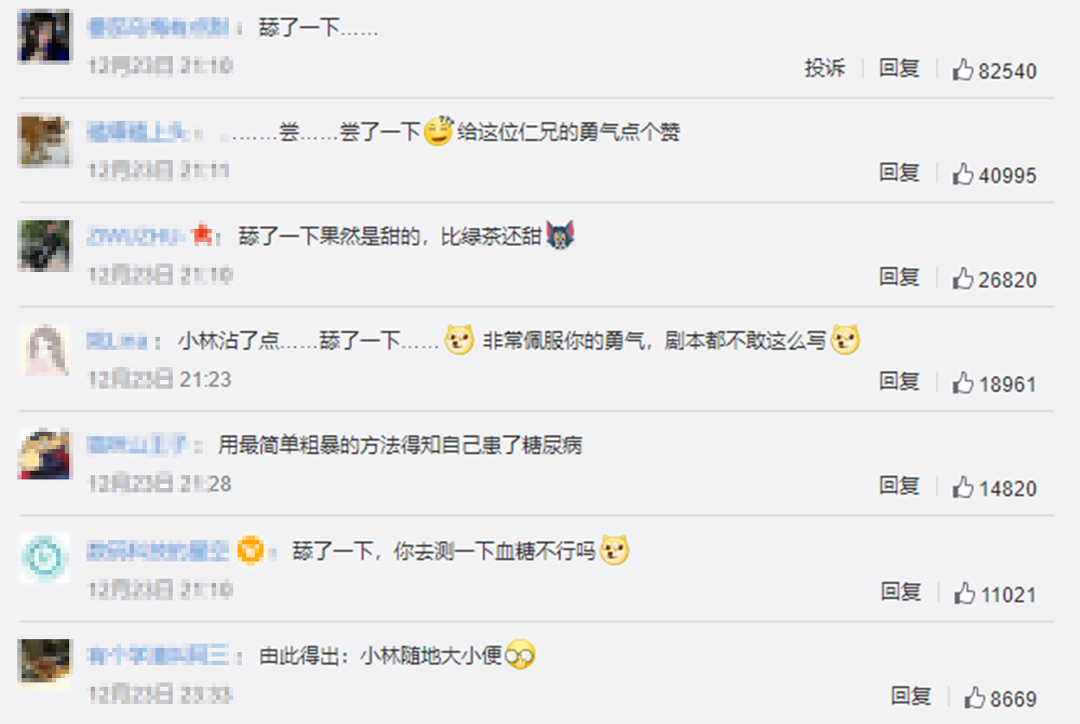
Task: Click 回复 on the 测一下血糖 comment
Action: click(901, 592)
